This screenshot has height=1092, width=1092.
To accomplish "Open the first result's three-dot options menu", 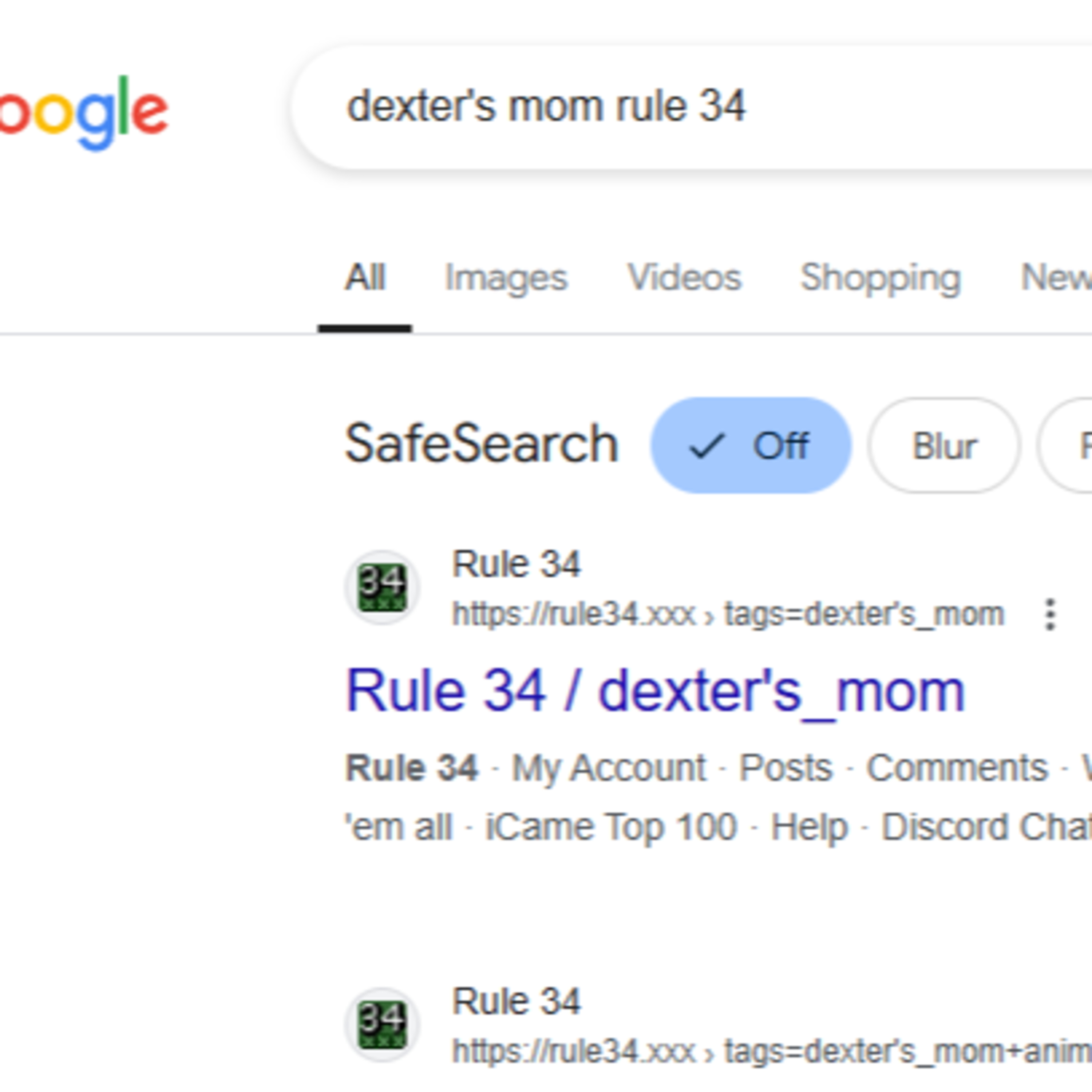I will [1050, 614].
